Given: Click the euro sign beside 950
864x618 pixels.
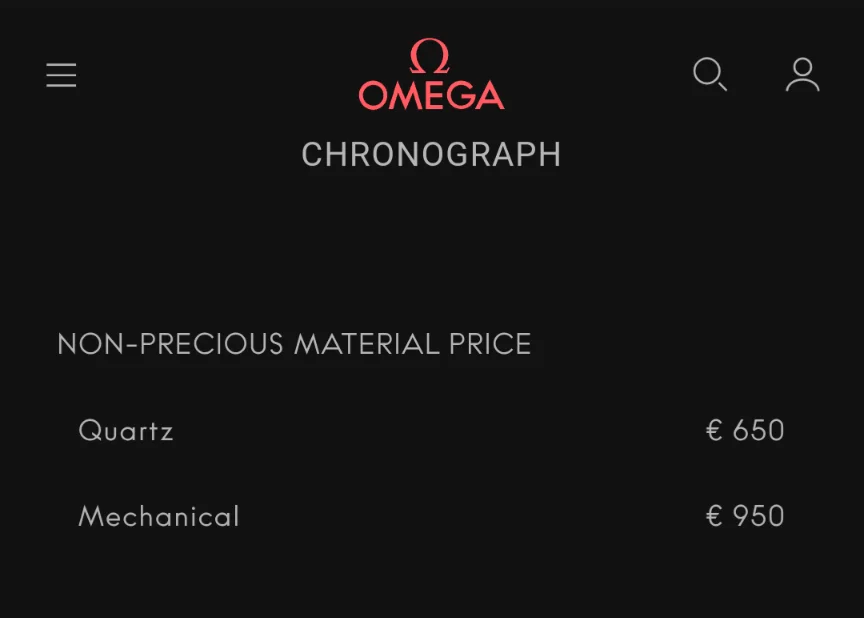Looking at the screenshot, I should click(x=714, y=516).
